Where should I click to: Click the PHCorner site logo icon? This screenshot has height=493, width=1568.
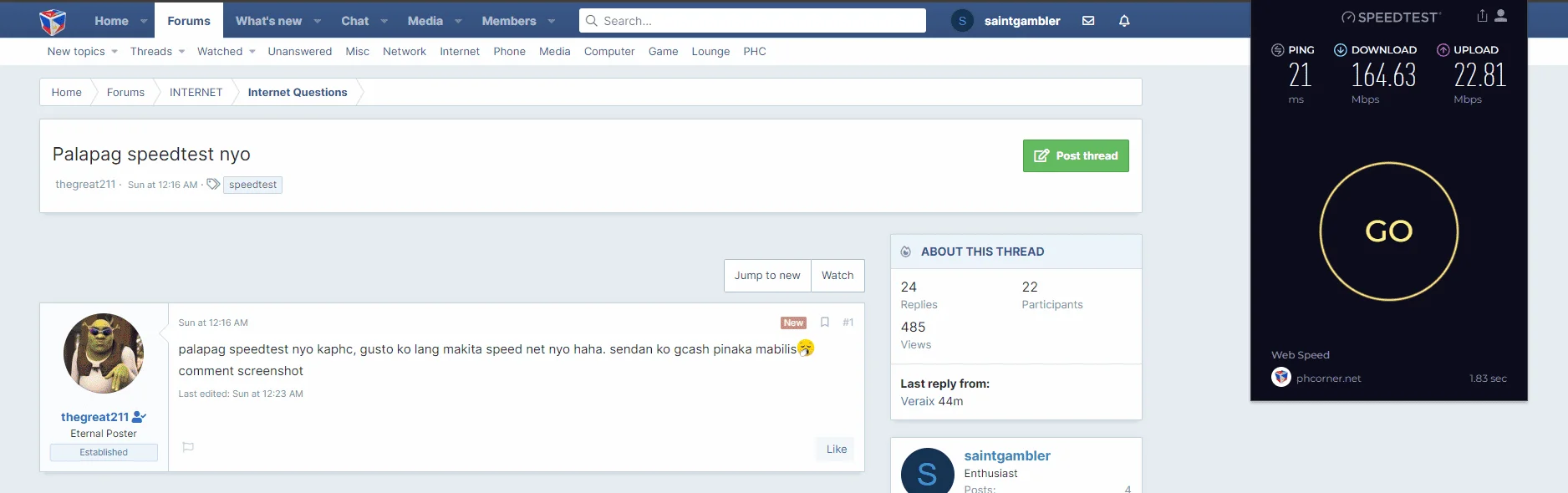pos(53,22)
